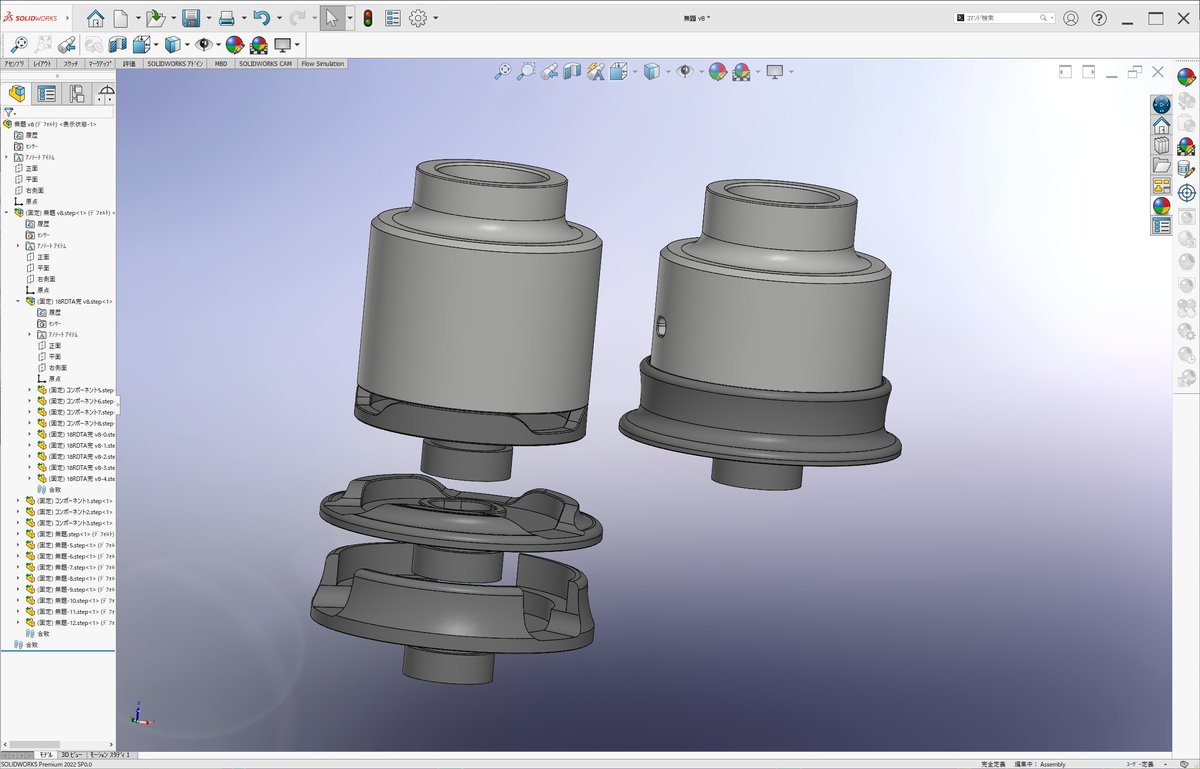Toggle Hide/Show Items in the viewport heads-up toolbar
The width and height of the screenshot is (1200, 769).
[684, 71]
